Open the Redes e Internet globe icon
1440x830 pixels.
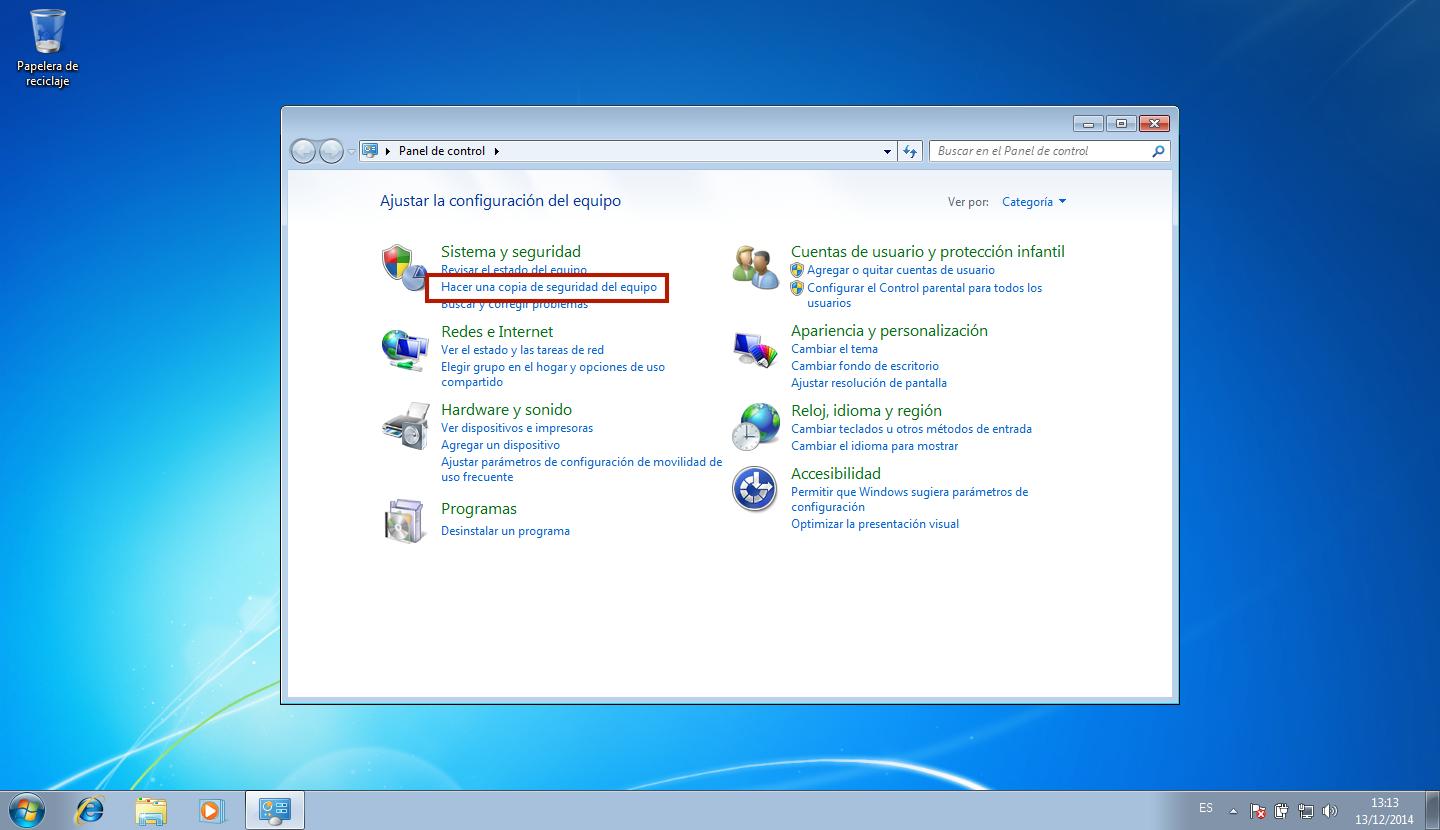pos(404,348)
